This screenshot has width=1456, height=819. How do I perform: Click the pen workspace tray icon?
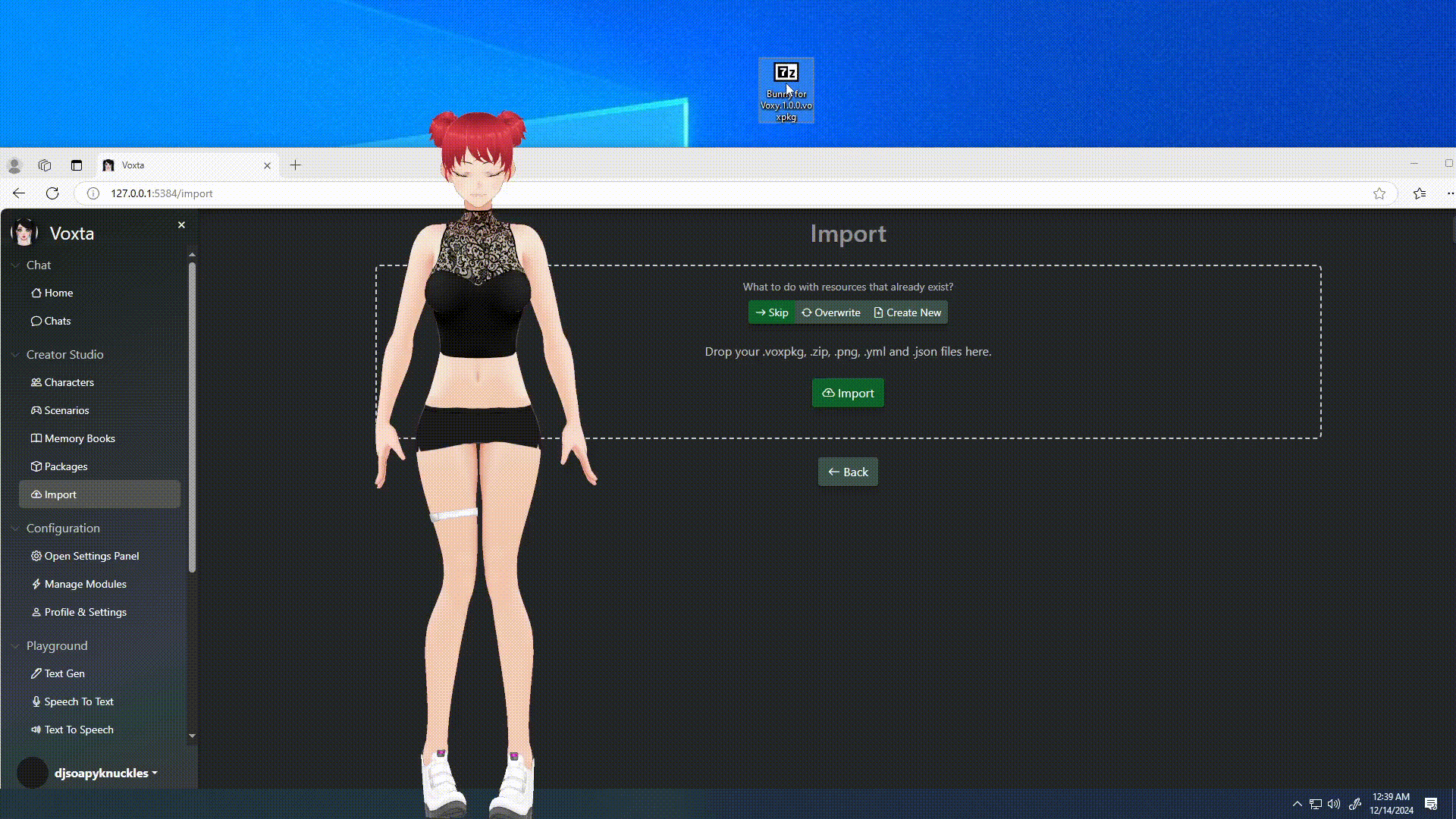(1355, 804)
